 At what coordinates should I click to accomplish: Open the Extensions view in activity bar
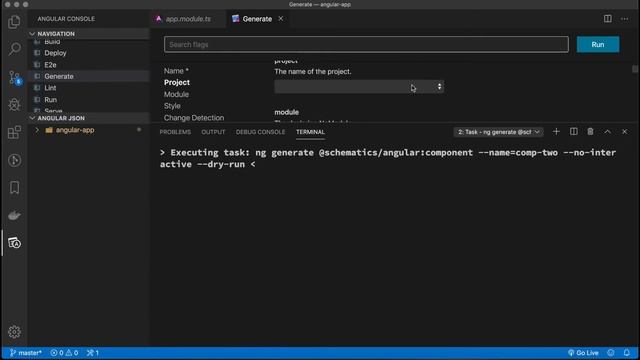click(x=14, y=132)
